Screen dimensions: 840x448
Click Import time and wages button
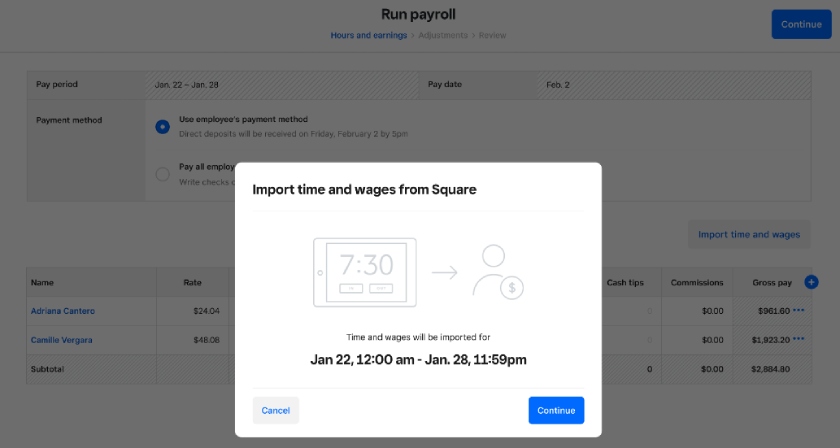coord(749,235)
